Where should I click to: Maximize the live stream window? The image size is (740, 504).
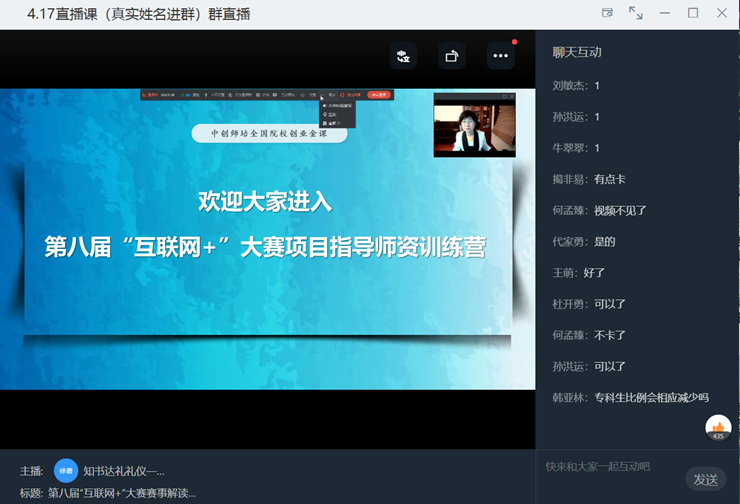coord(693,13)
